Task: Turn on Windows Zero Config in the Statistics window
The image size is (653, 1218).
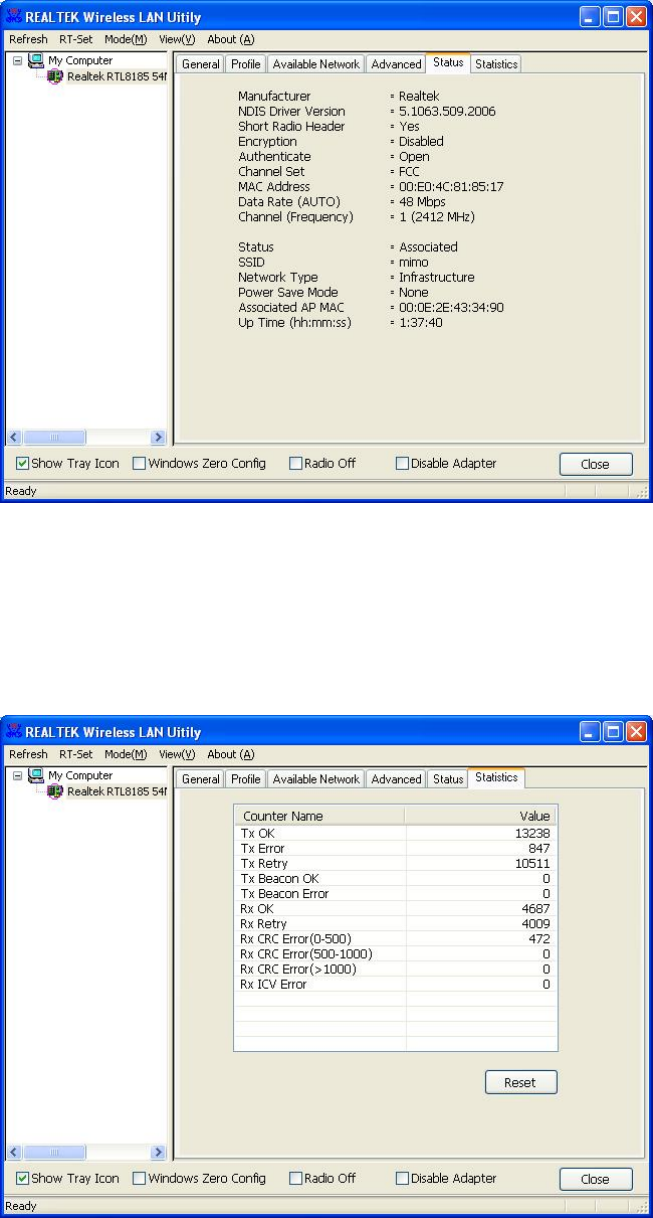Action: click(x=139, y=1179)
